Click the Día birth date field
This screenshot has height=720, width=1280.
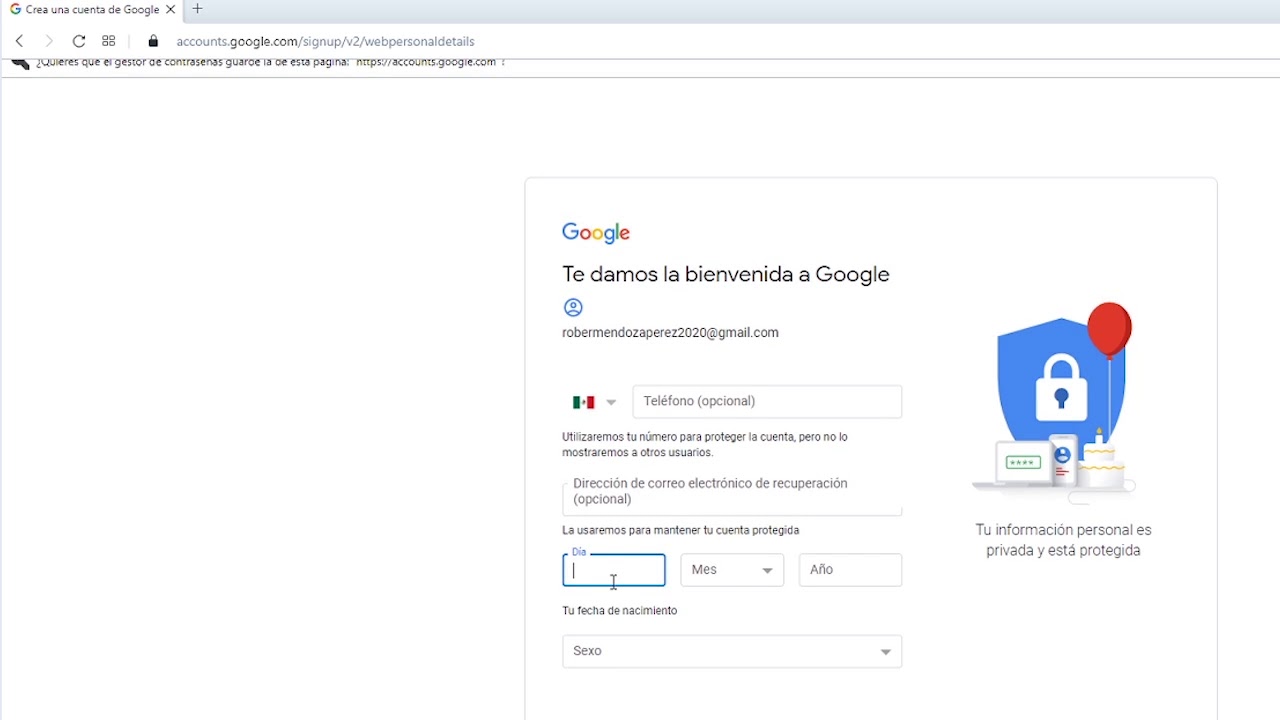click(x=614, y=570)
